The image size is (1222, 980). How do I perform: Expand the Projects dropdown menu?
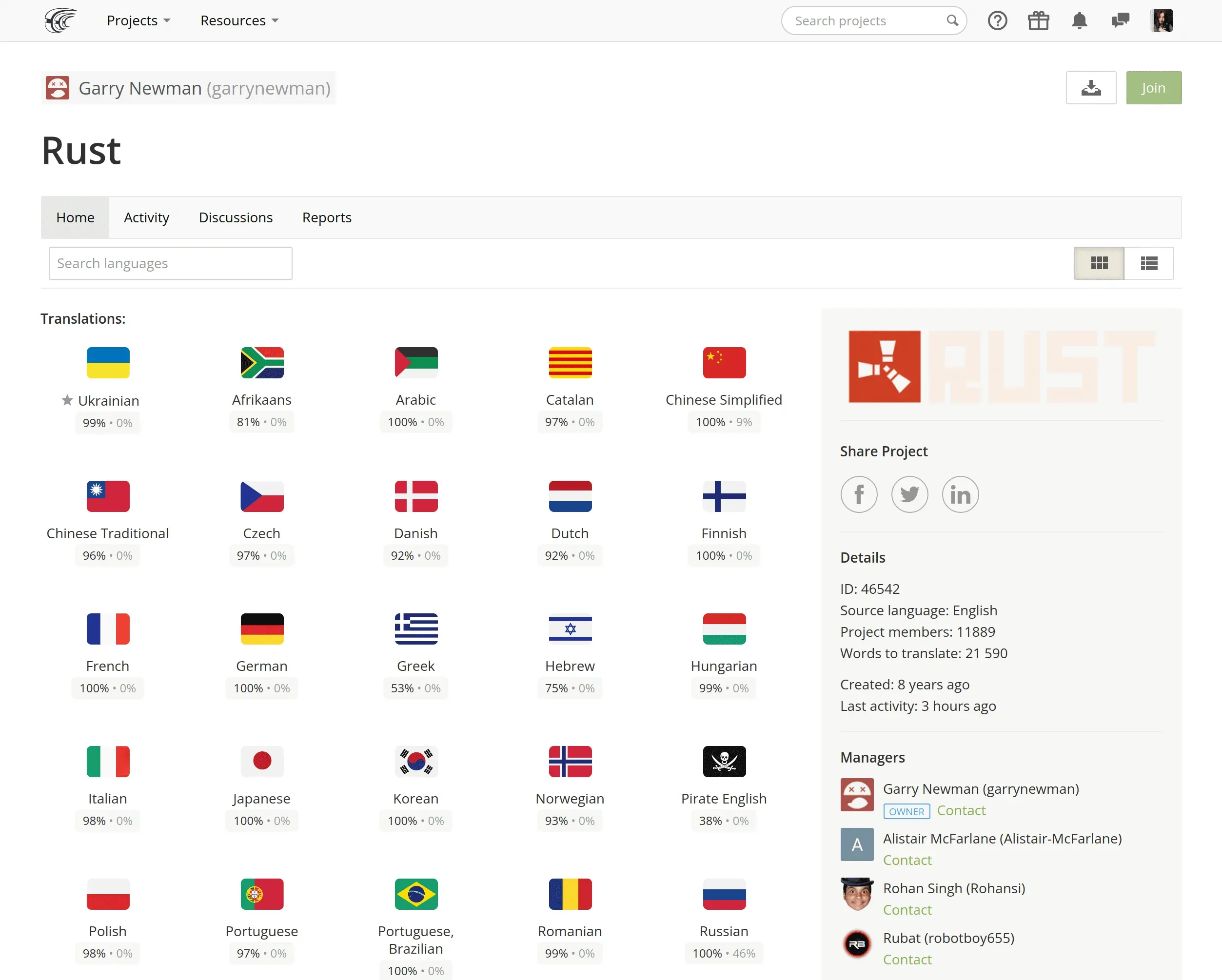pos(138,21)
